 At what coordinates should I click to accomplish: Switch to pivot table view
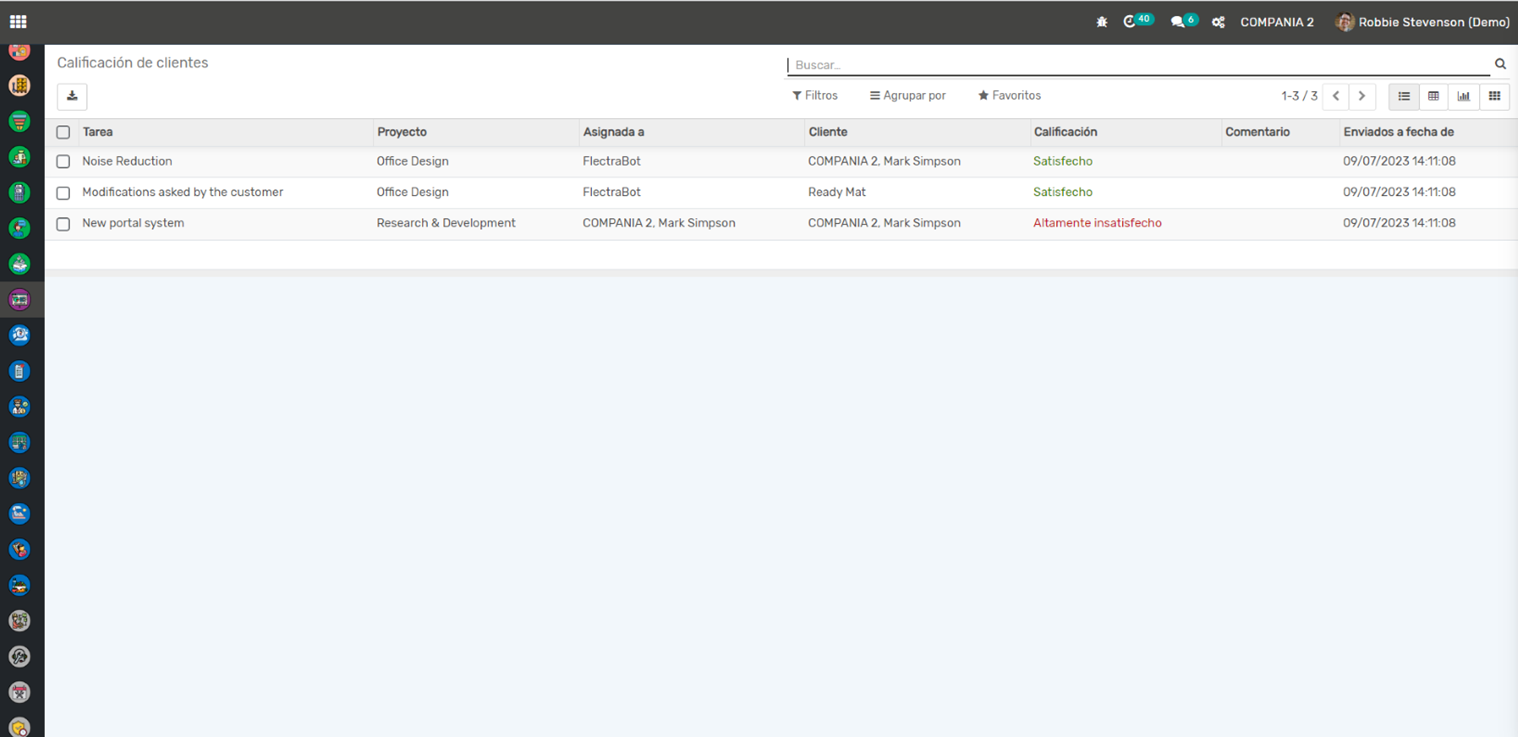[1433, 96]
